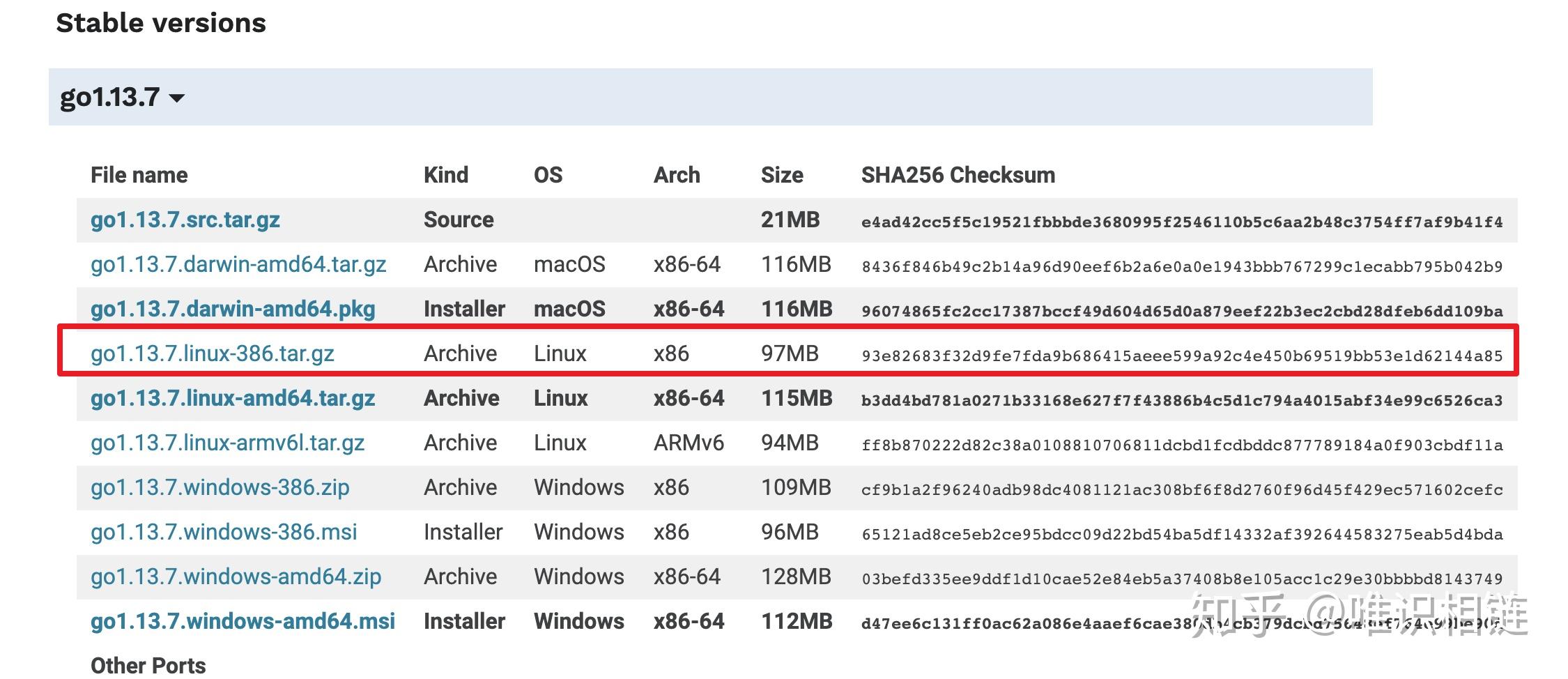This screenshot has height=679, width=1568.
Task: Click go1.13.7.windows-386.msi installer link
Action: point(224,533)
